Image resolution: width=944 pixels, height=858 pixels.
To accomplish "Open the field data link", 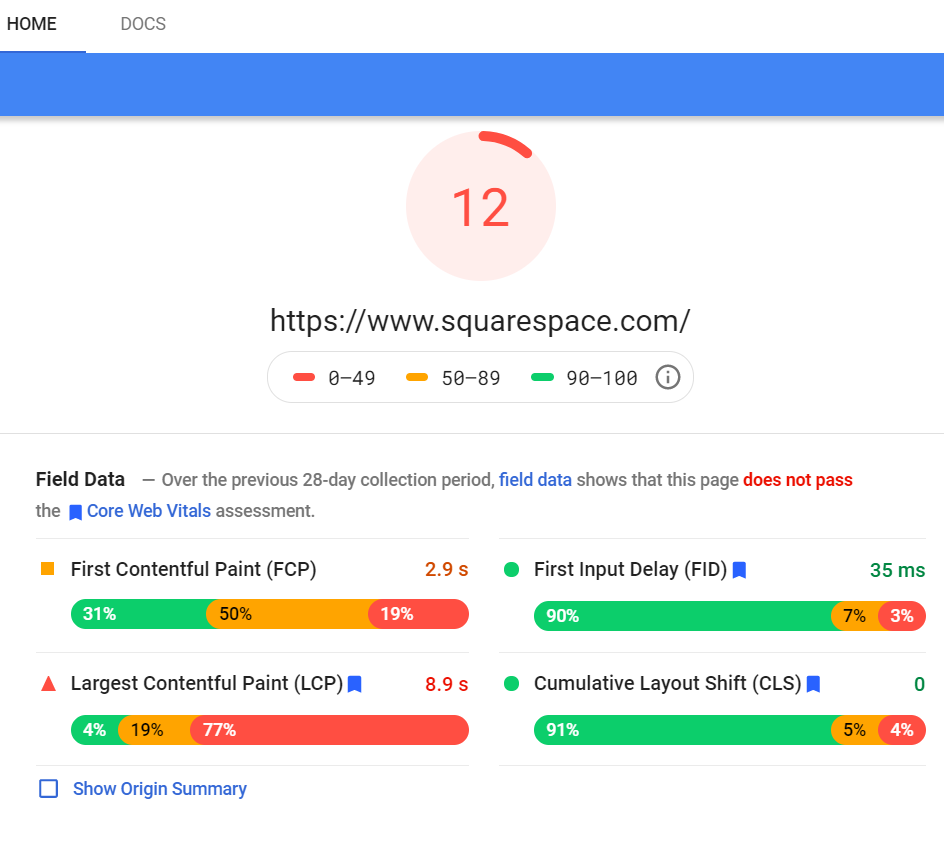I will 535,480.
